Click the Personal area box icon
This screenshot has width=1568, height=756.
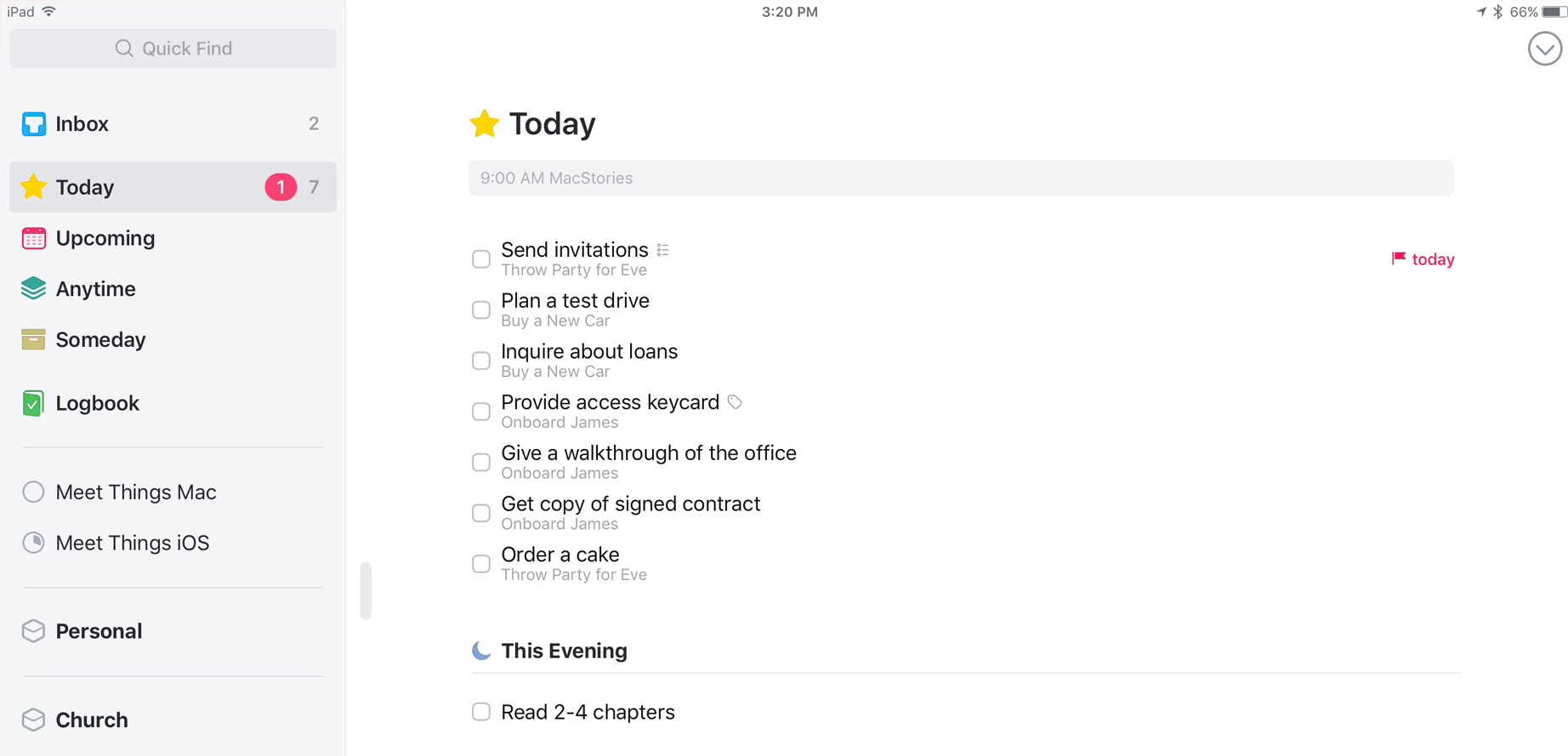pos(33,631)
